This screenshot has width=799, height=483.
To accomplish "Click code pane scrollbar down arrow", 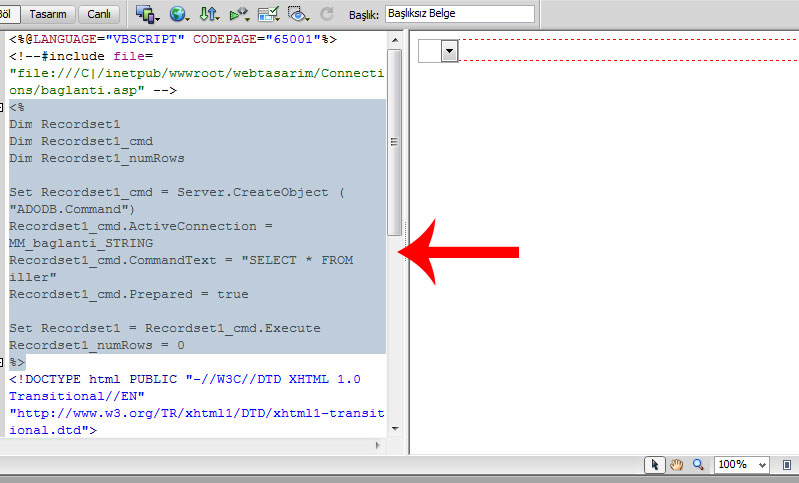I will coord(395,429).
